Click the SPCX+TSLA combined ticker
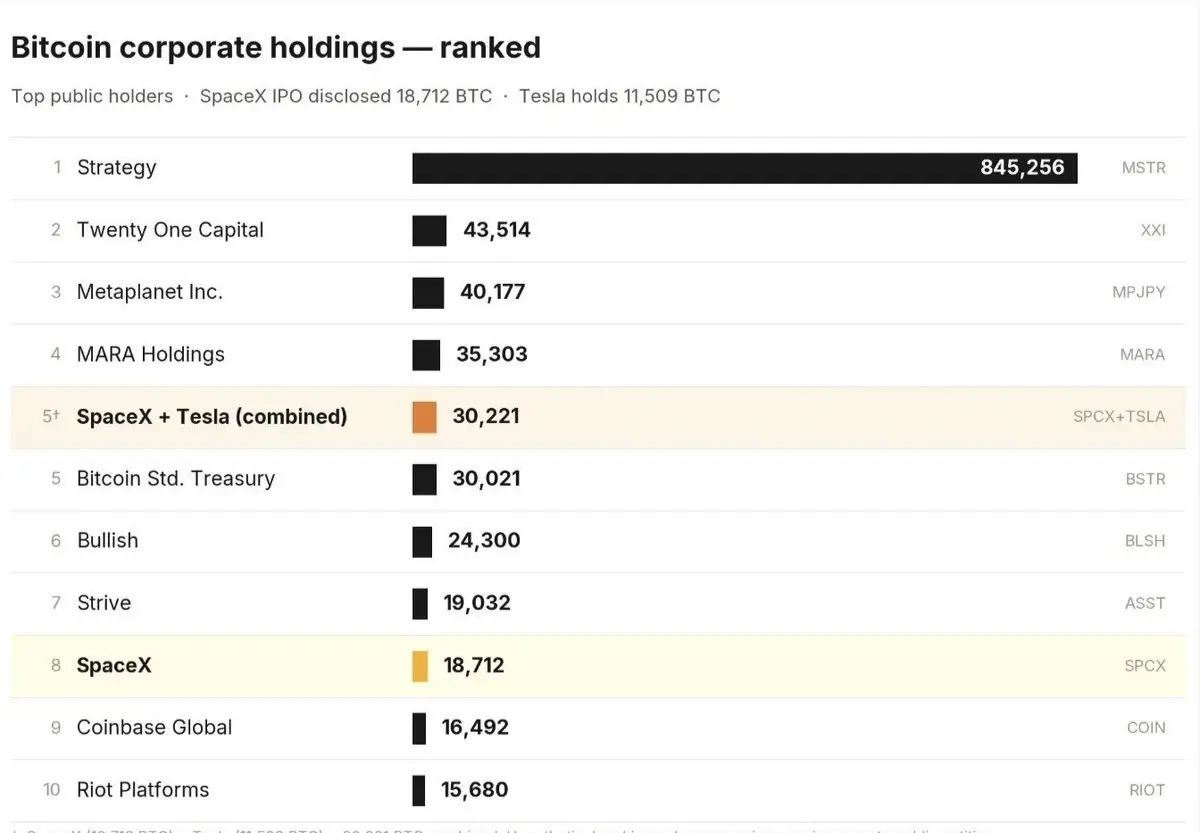1200x833 pixels. 1119,417
